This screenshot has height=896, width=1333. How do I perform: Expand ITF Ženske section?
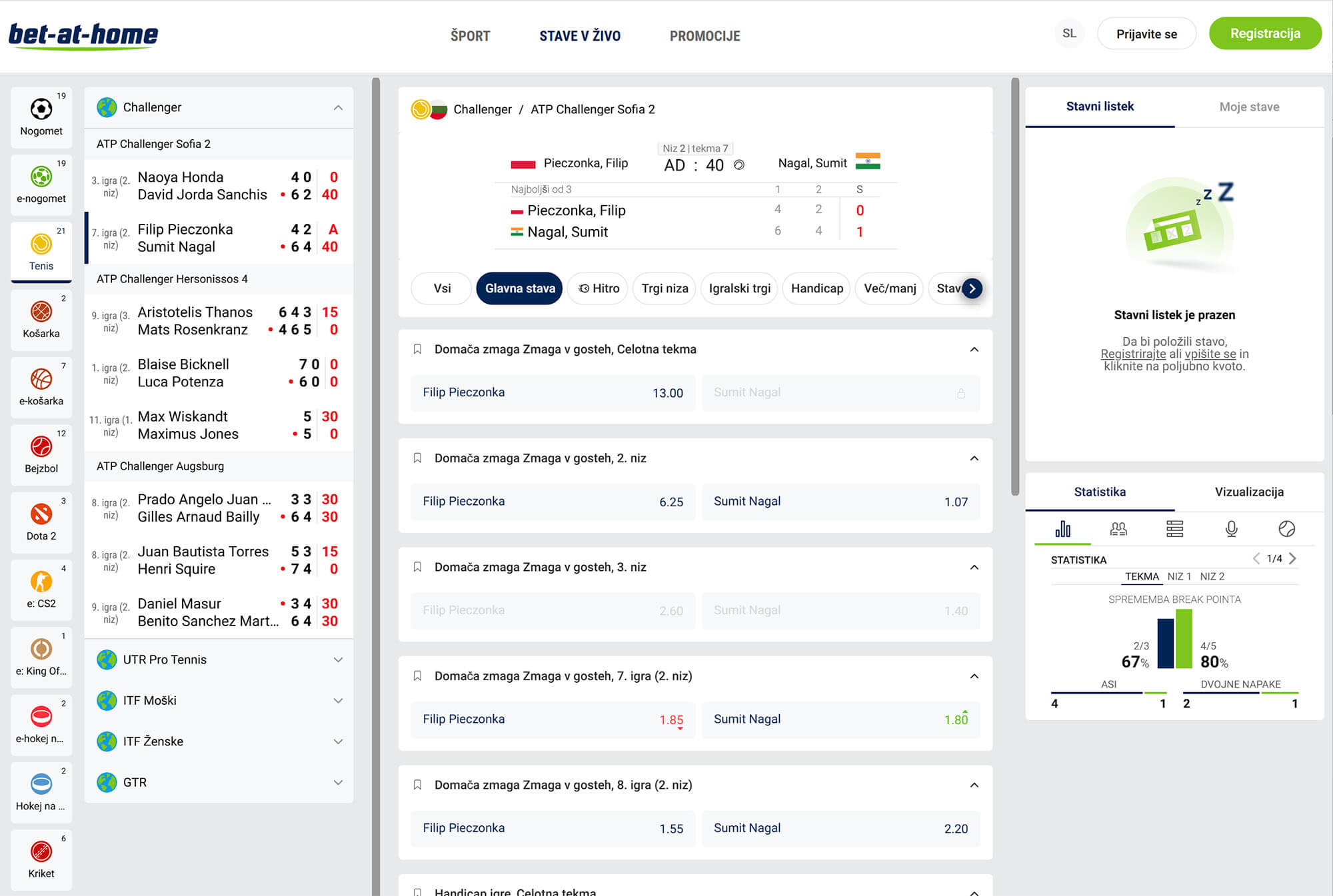pyautogui.click(x=338, y=741)
